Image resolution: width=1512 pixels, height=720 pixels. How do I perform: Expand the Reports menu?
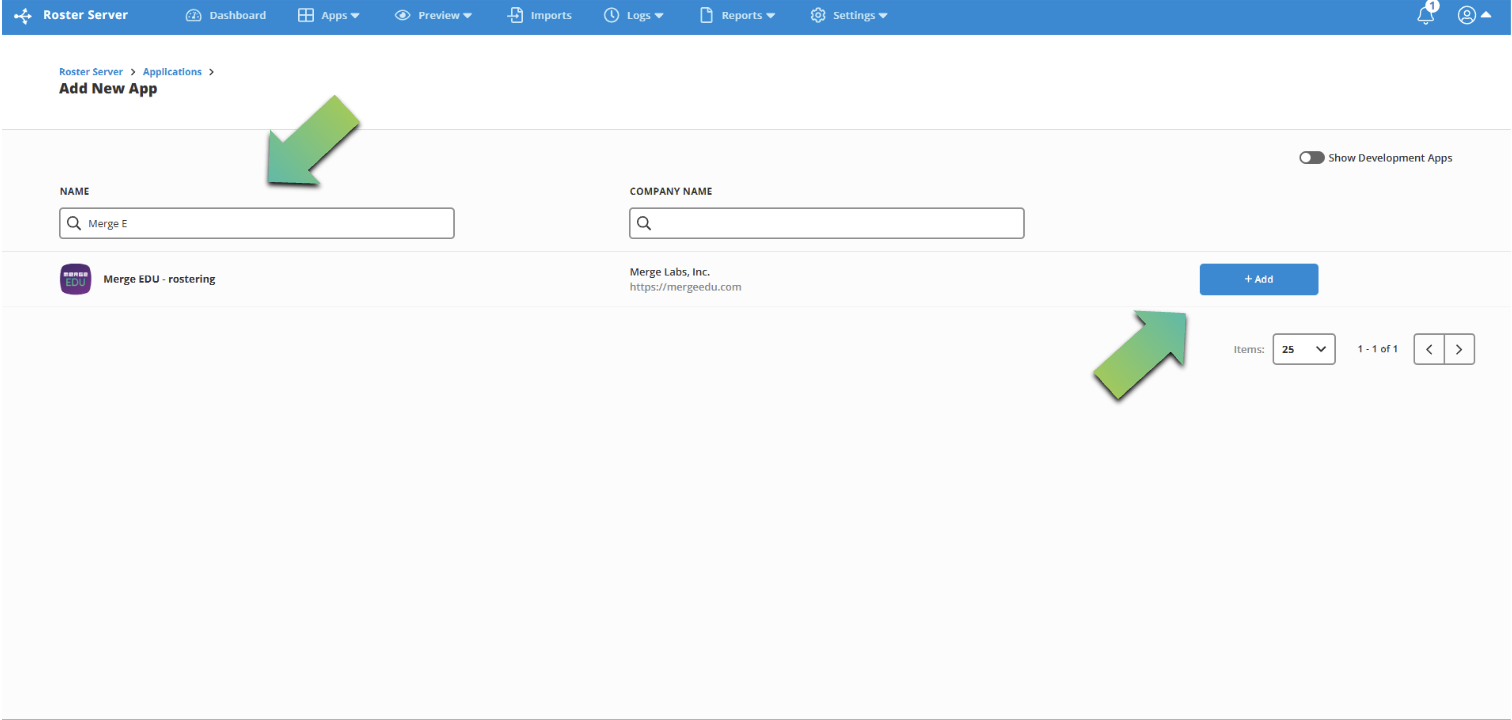point(737,16)
